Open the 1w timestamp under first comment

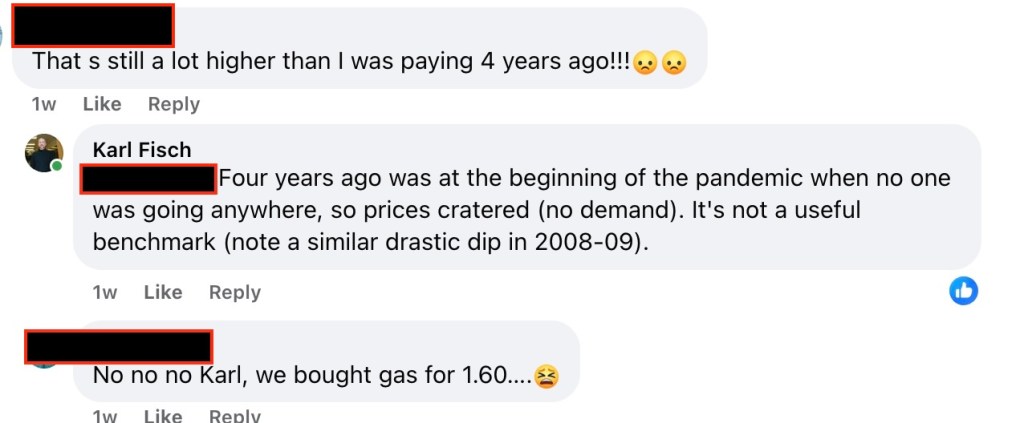[x=44, y=104]
